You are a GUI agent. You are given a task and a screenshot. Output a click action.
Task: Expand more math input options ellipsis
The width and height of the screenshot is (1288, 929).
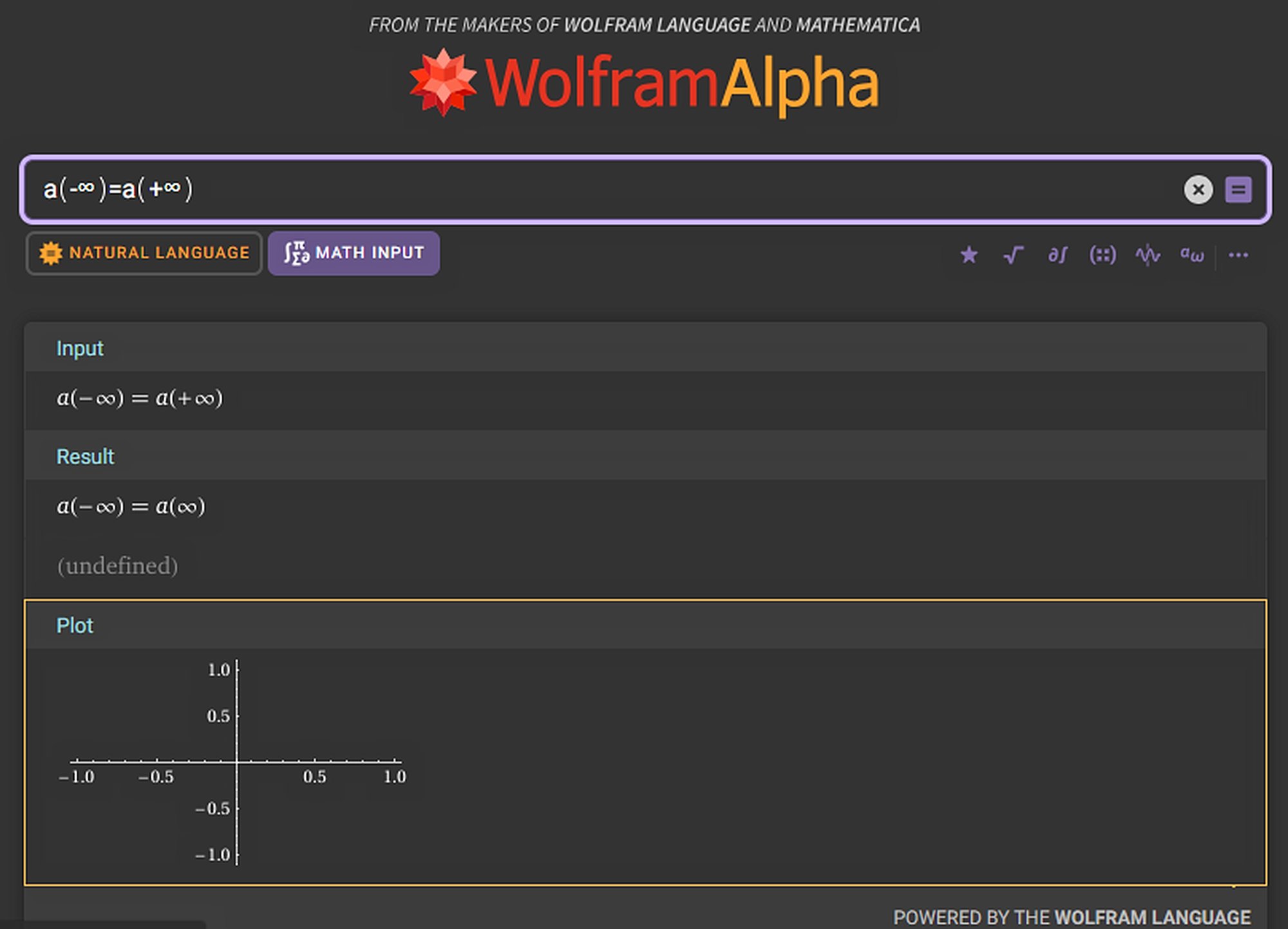(x=1238, y=255)
